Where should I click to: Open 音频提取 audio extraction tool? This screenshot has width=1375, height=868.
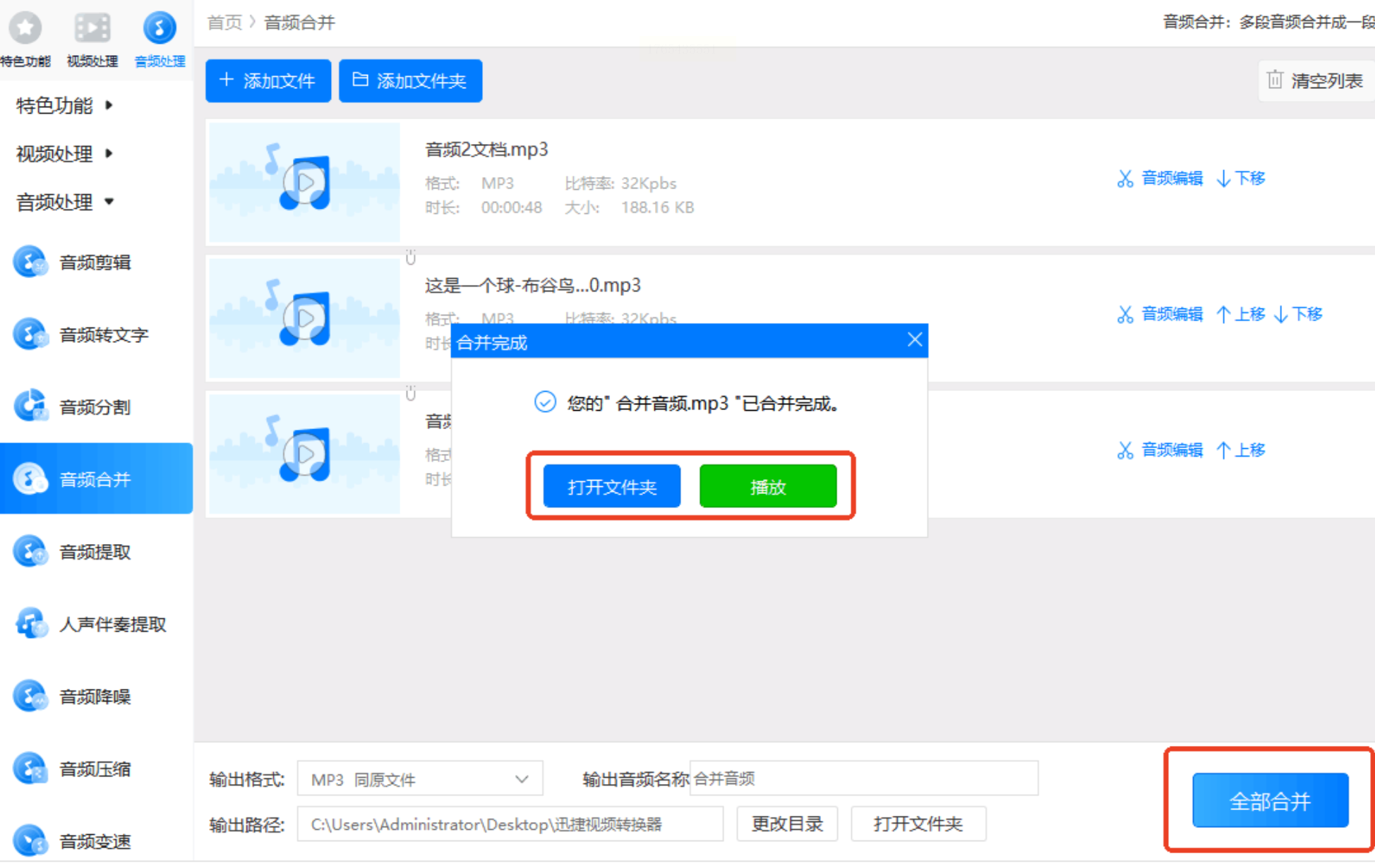click(x=95, y=552)
